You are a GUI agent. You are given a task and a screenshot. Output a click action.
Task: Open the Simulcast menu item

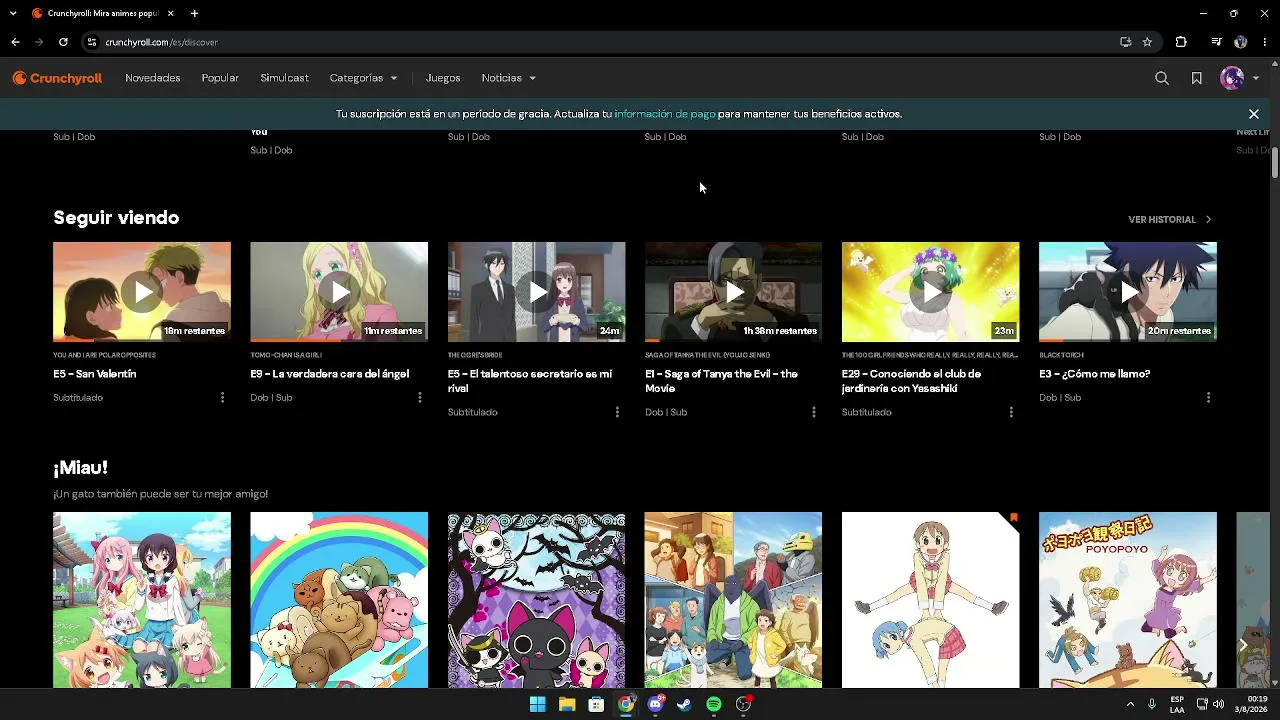coord(284,78)
